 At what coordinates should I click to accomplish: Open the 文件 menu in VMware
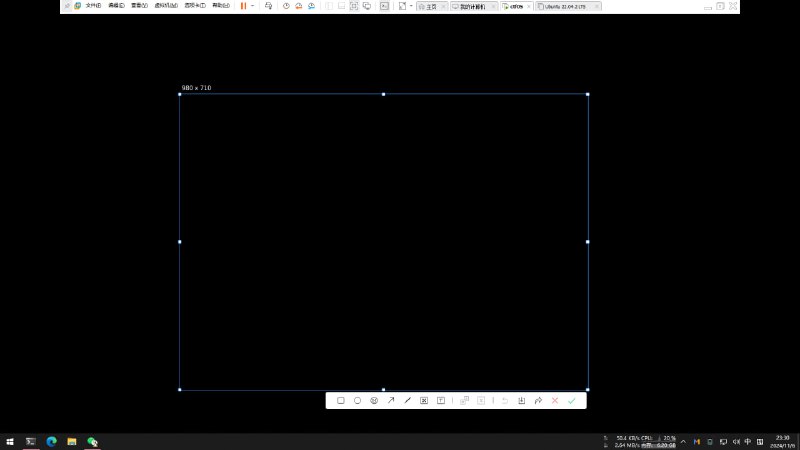93,6
